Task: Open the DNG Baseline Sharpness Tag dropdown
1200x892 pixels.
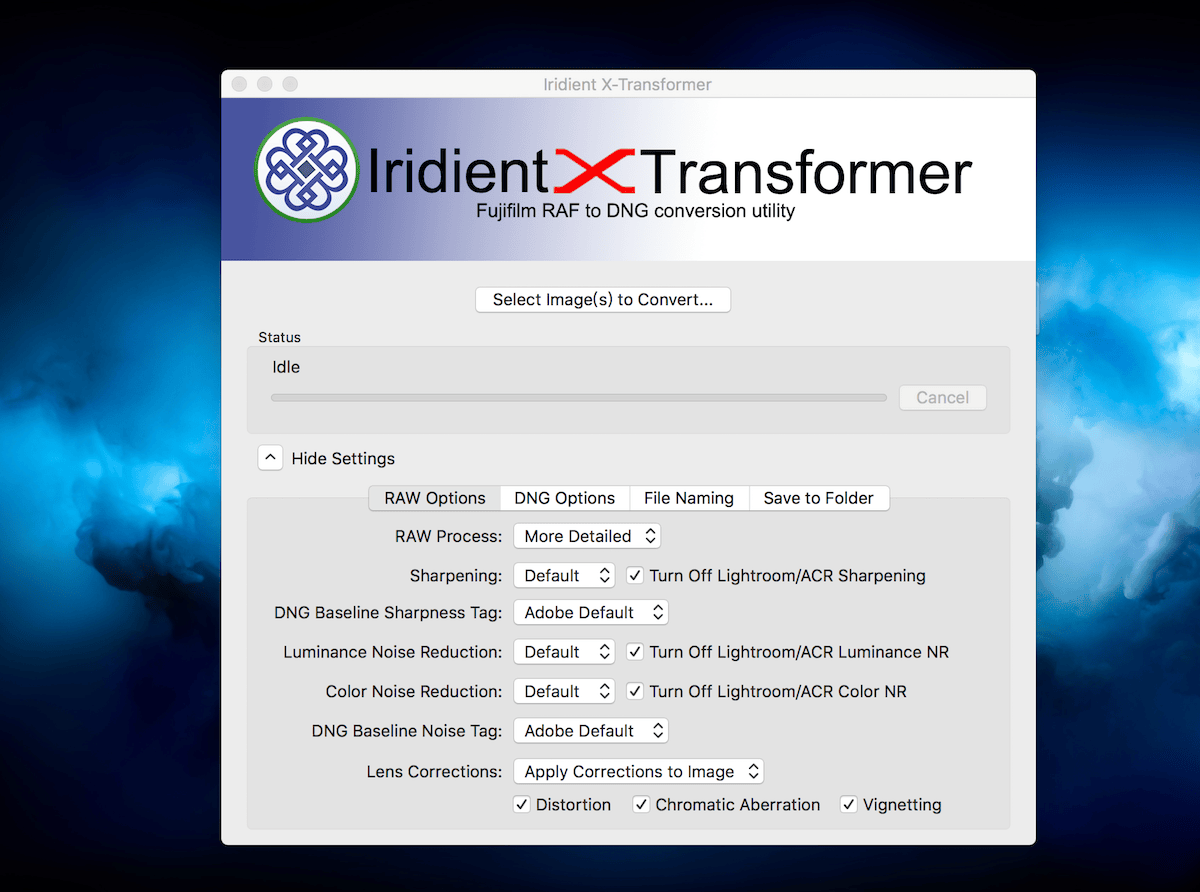Action: click(591, 612)
